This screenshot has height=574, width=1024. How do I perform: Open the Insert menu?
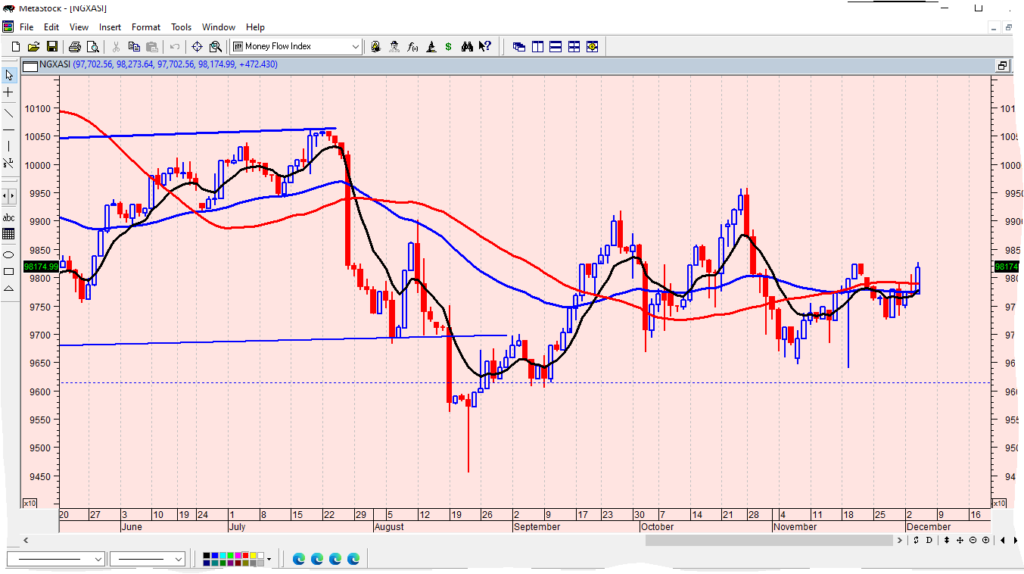pos(109,27)
